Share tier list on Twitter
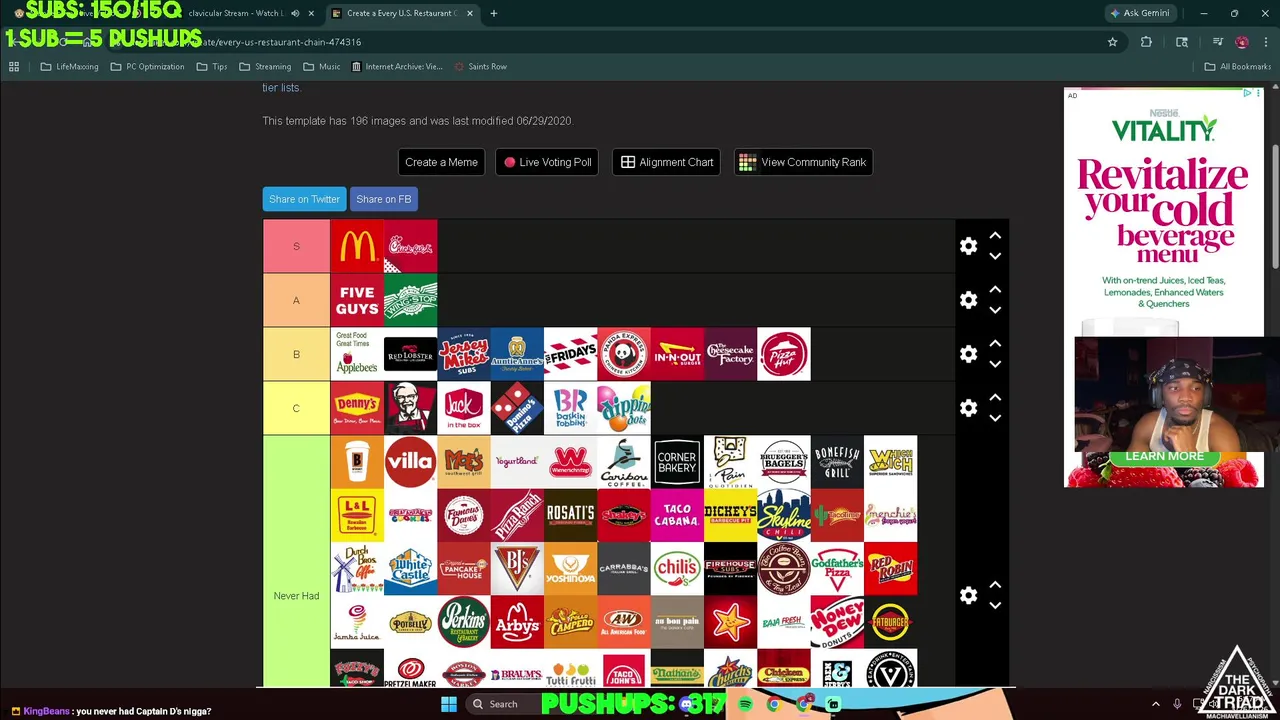The width and height of the screenshot is (1280, 720). (x=304, y=199)
